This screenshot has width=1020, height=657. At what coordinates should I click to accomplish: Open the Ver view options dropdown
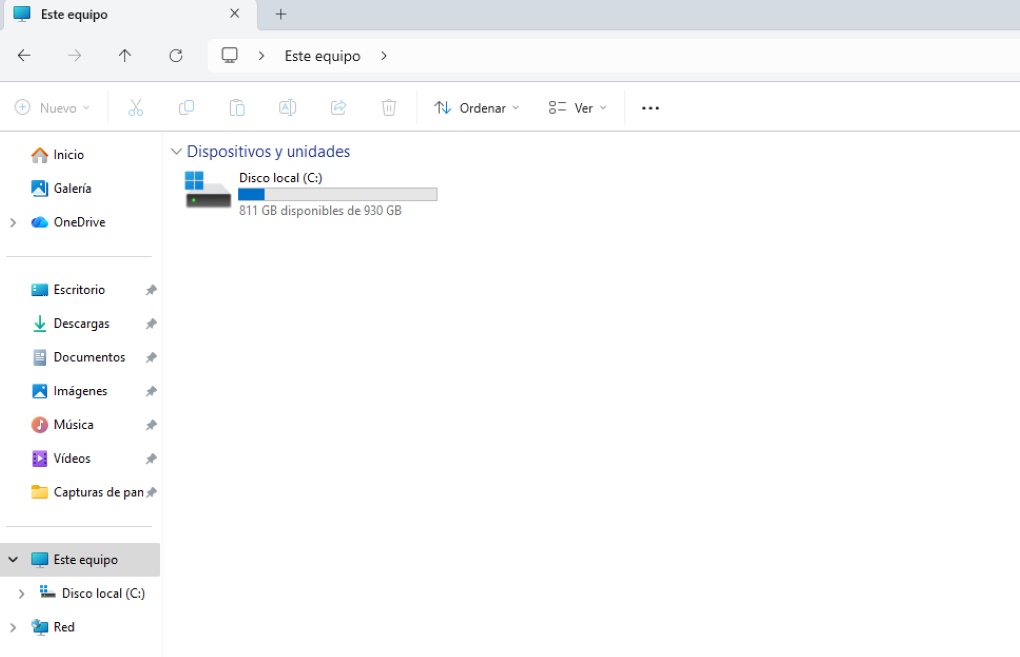coord(578,108)
